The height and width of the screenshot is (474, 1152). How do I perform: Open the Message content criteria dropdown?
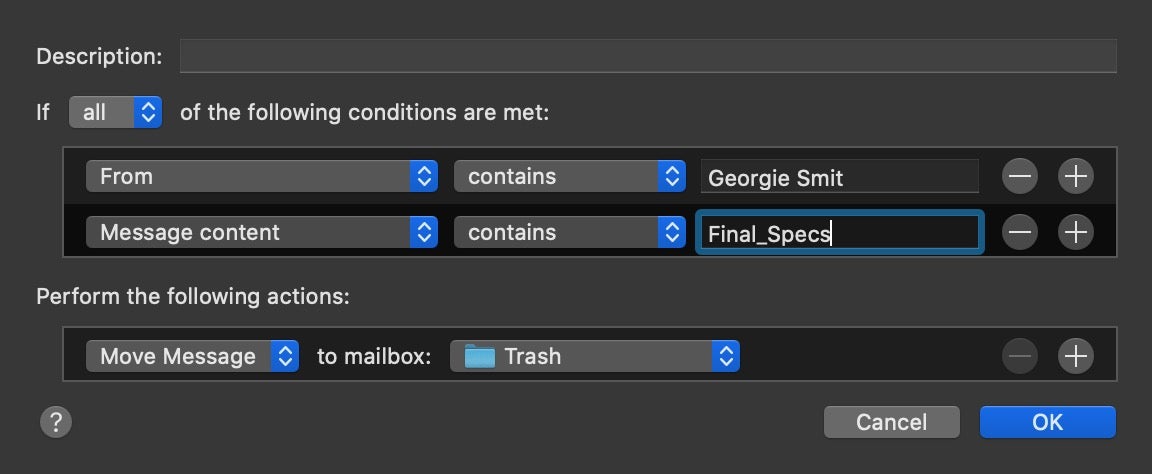(x=262, y=233)
